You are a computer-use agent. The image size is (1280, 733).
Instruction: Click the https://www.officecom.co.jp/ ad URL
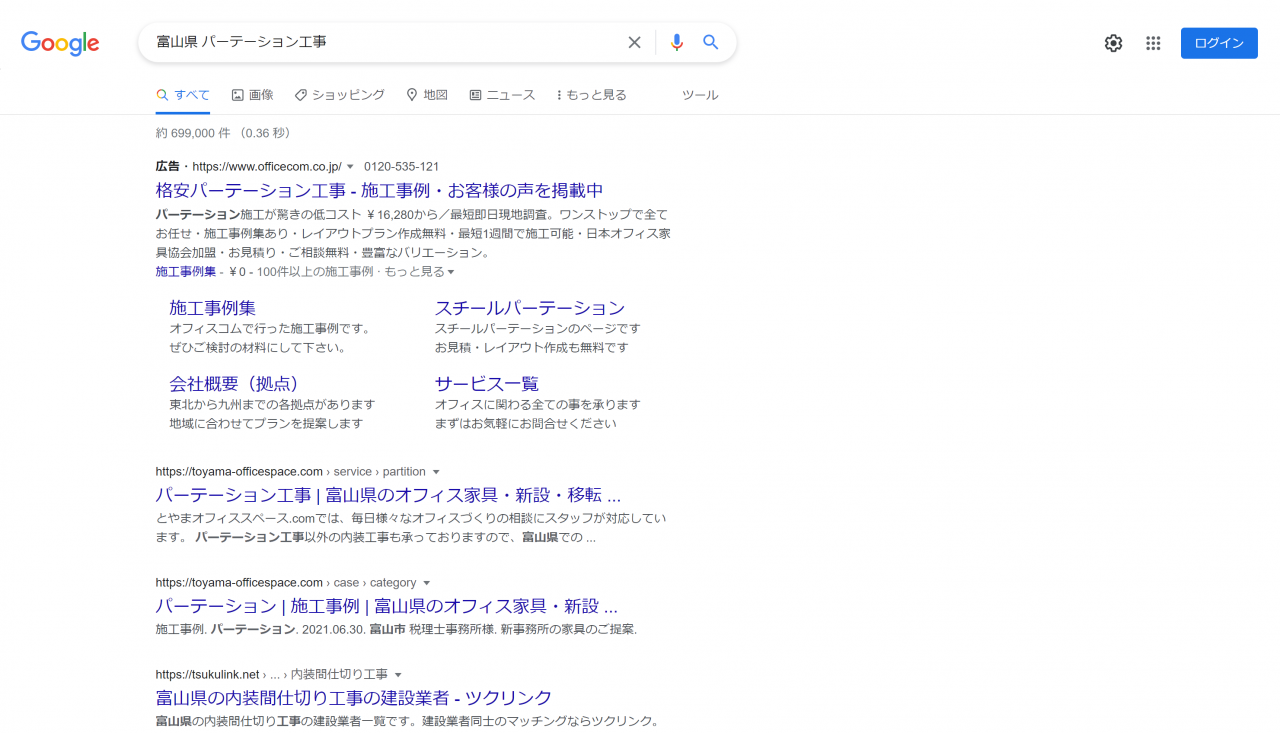pos(267,167)
